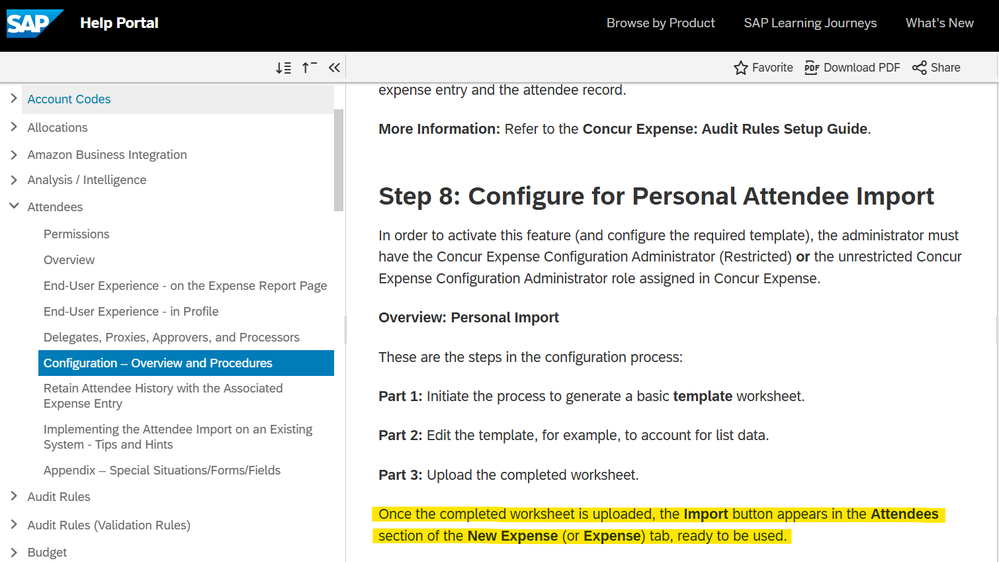The image size is (999, 562).
Task: Open Implementing the Attendee Import page
Action: point(178,436)
